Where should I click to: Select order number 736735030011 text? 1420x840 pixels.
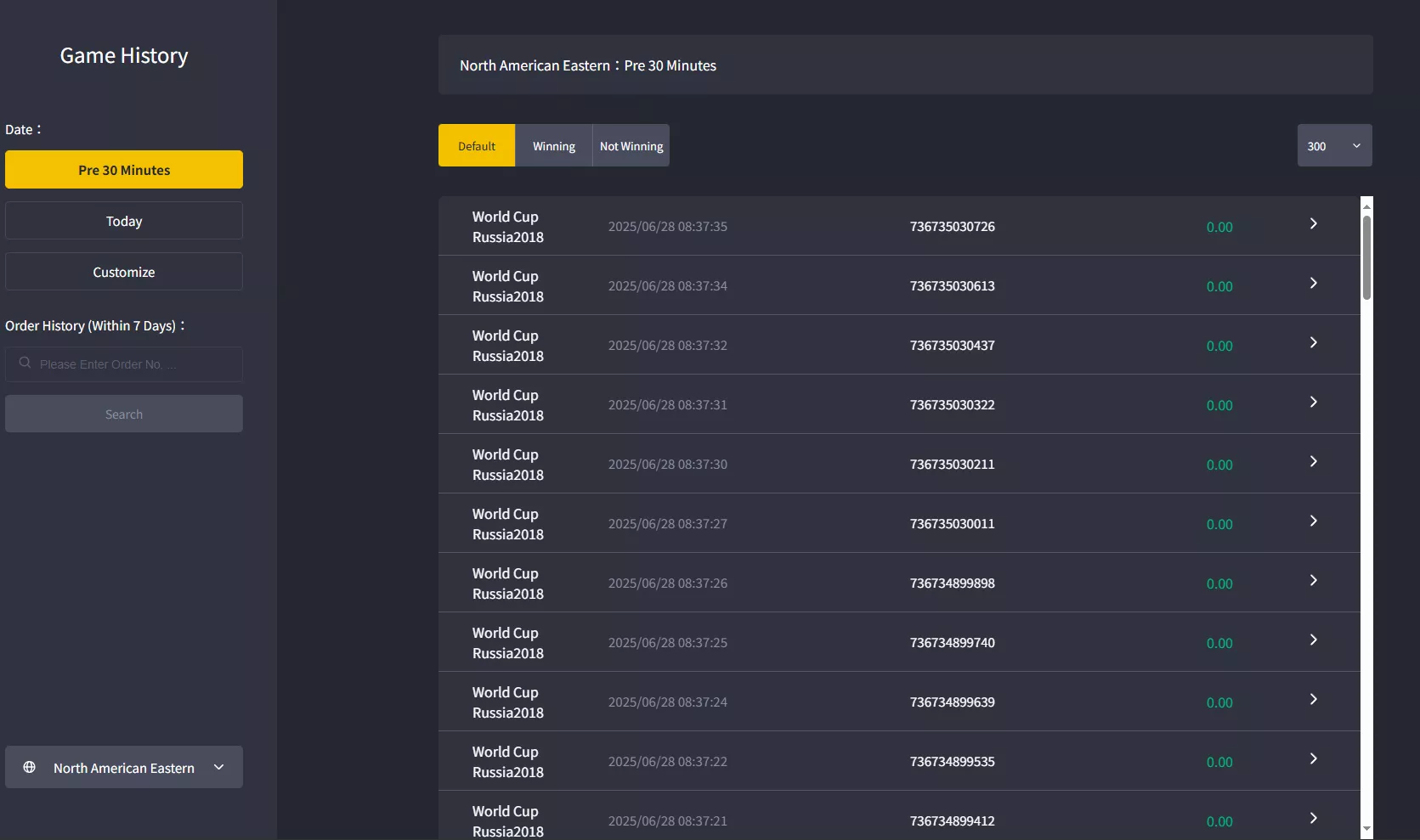952,524
